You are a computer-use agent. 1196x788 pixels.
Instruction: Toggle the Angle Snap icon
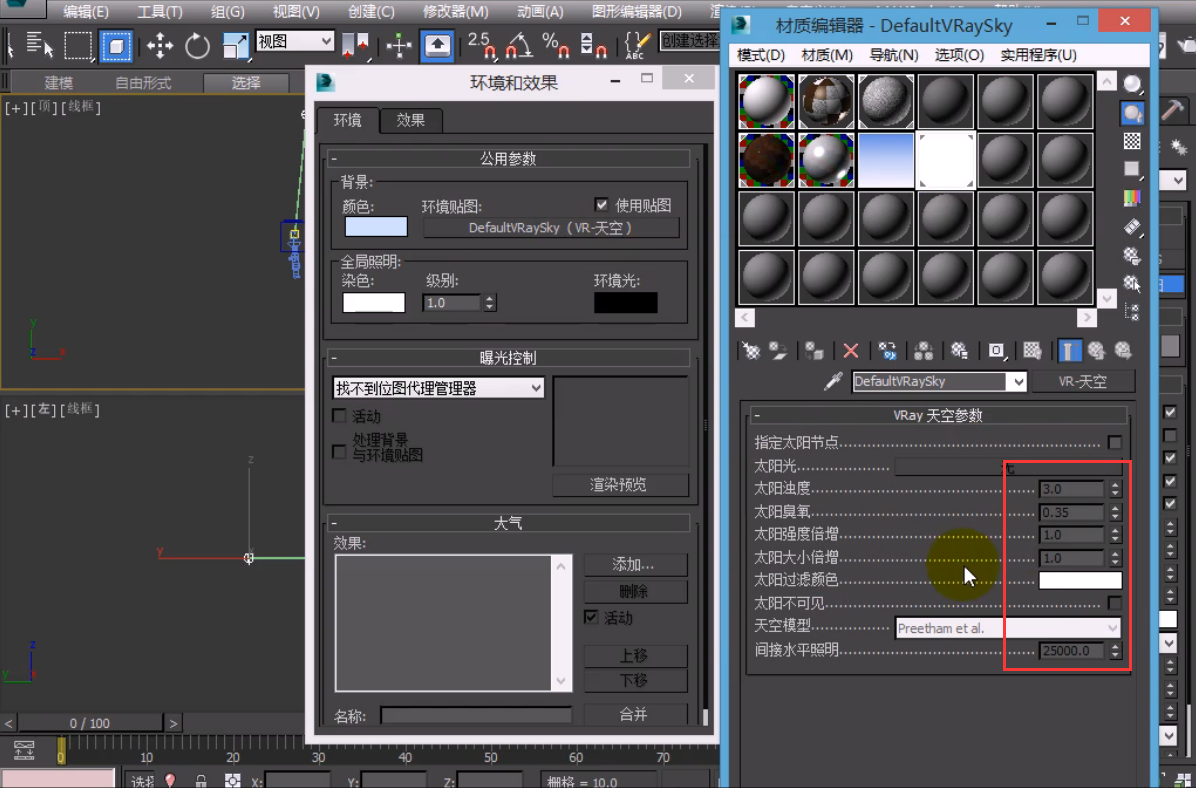pyautogui.click(x=518, y=45)
